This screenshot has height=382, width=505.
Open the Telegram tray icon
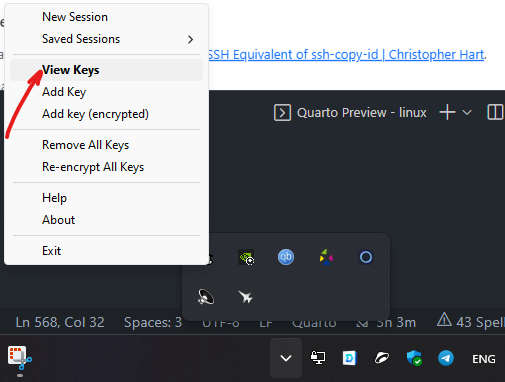tap(446, 358)
